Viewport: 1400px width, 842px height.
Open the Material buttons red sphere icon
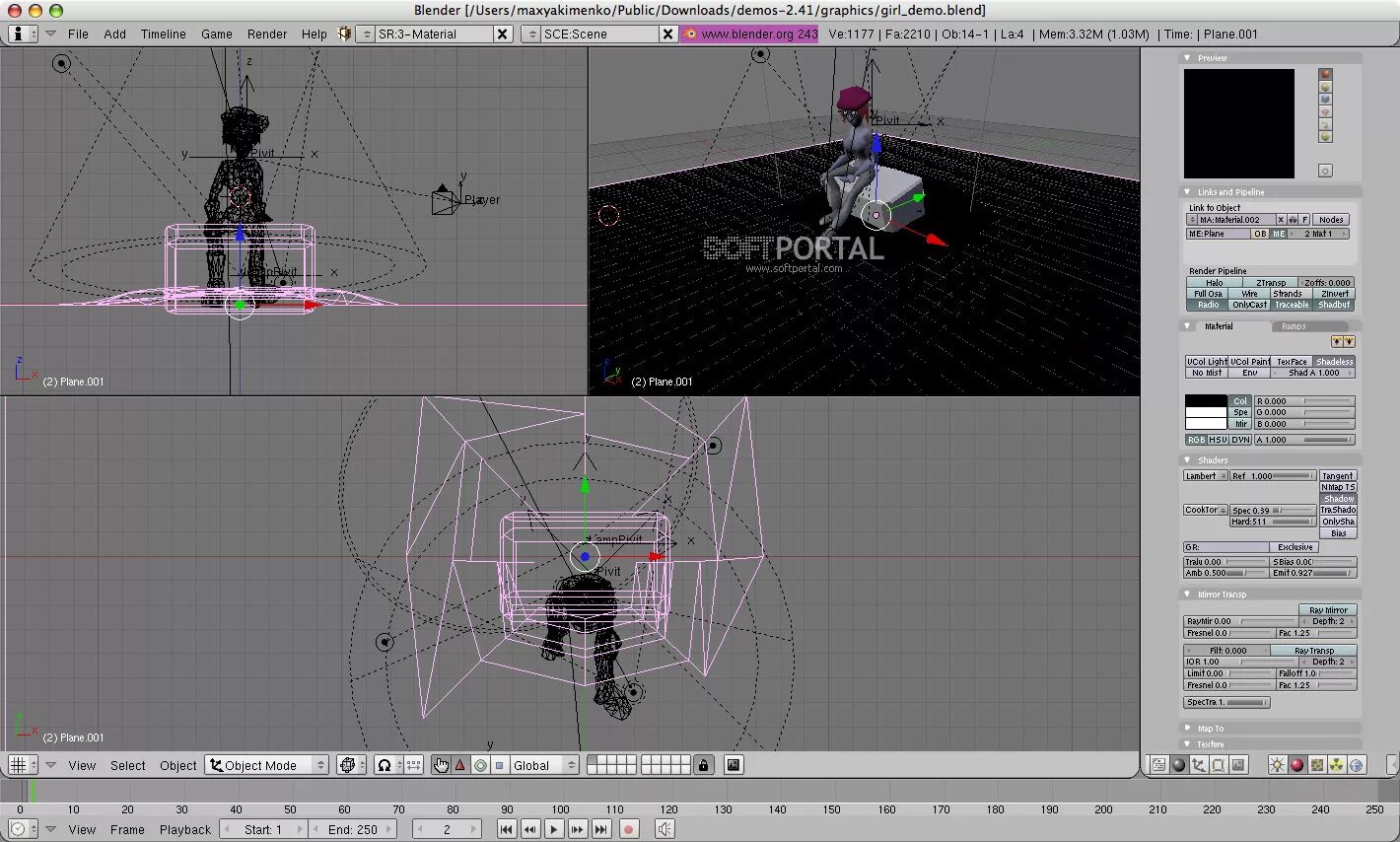tap(1297, 765)
